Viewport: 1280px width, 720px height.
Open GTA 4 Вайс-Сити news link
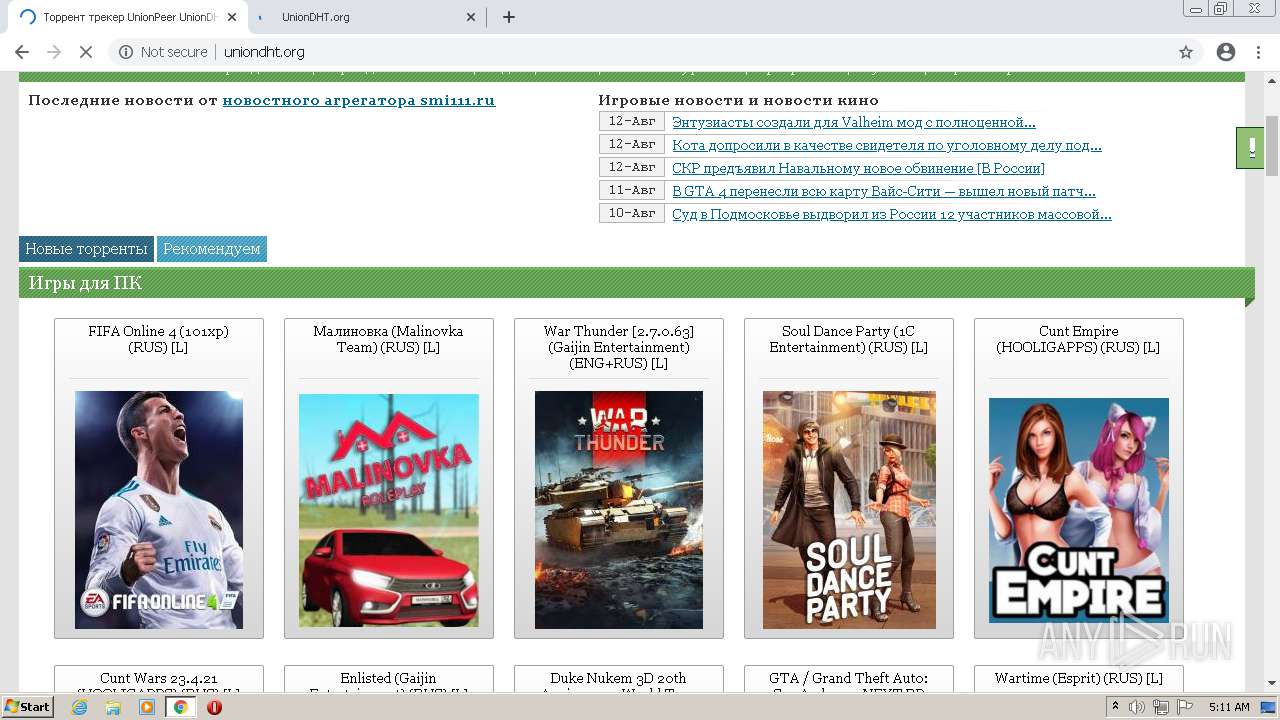pos(883,191)
